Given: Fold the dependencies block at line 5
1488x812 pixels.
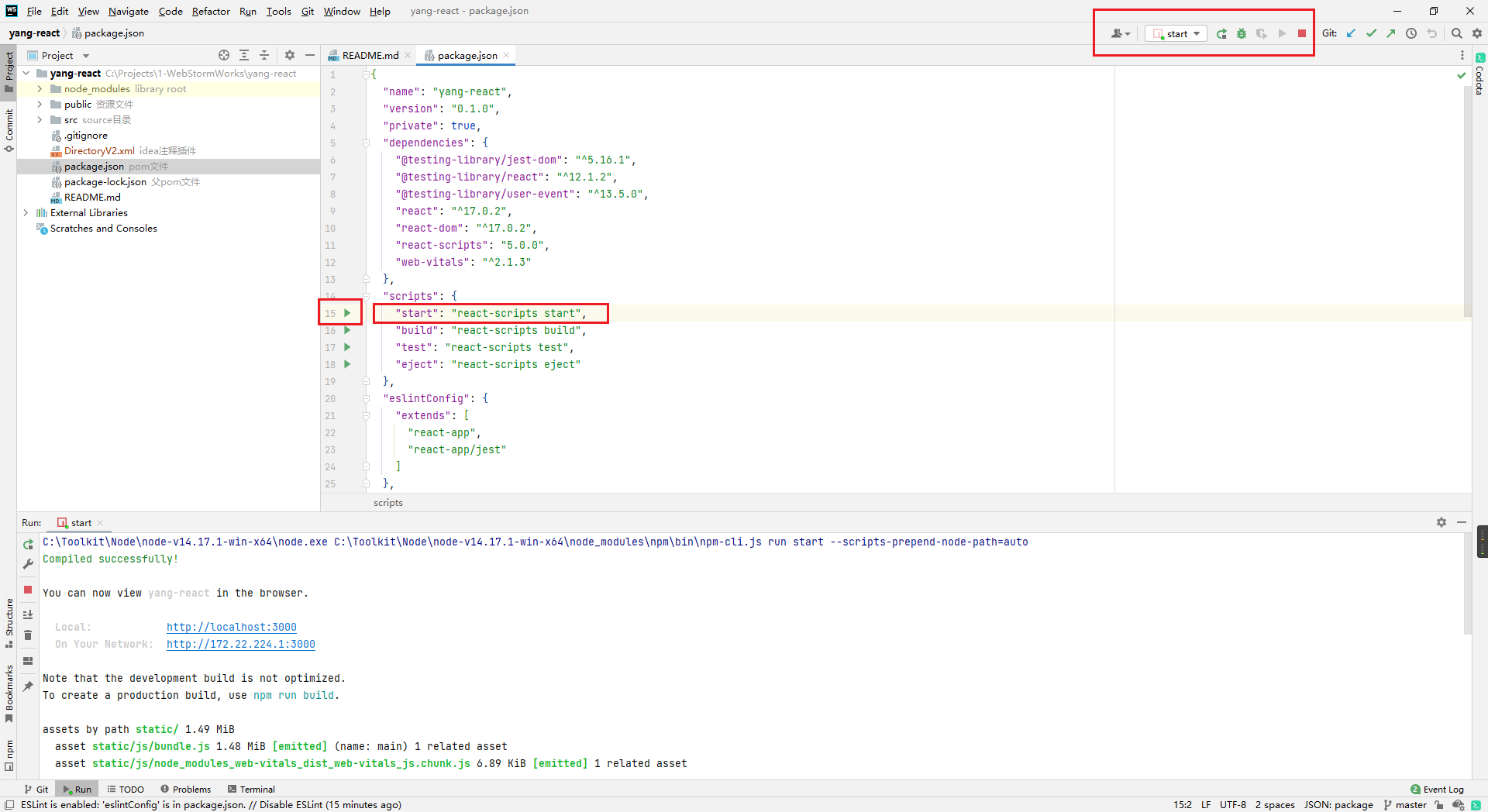Looking at the screenshot, I should pos(366,143).
